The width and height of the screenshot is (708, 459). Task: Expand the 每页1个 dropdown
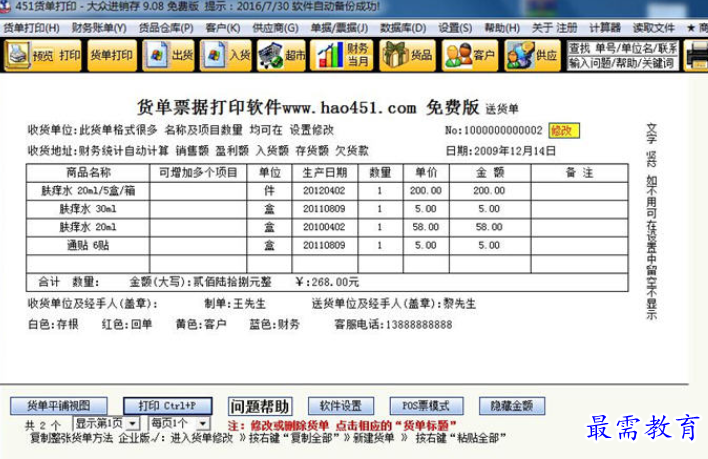coord(203,424)
